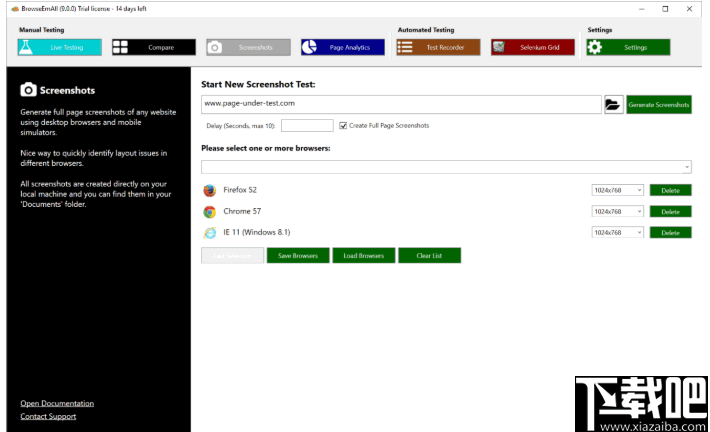Select the Firefox 52 text label
710x432 pixels.
coord(240,190)
